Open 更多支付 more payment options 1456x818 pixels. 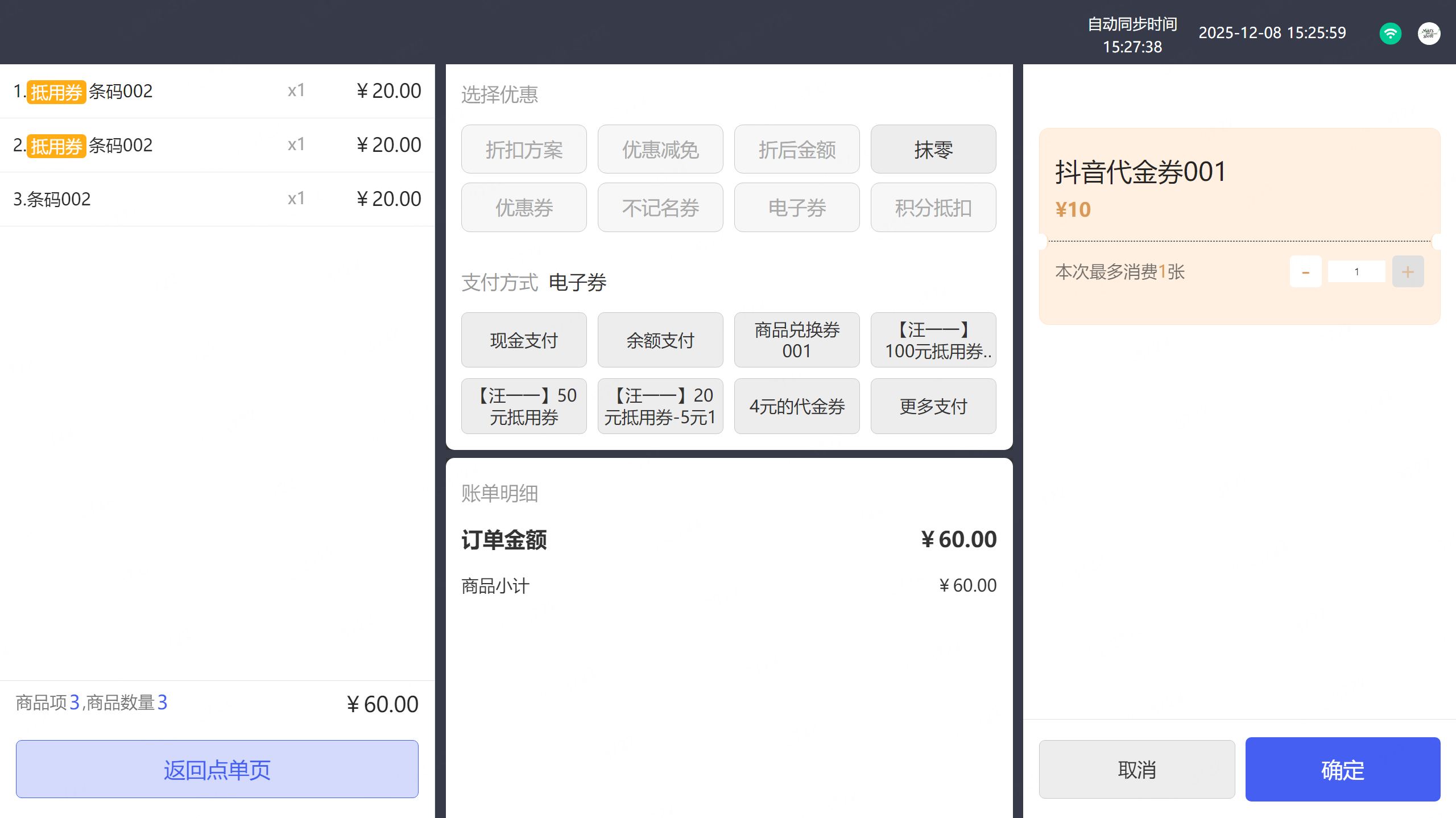[933, 406]
